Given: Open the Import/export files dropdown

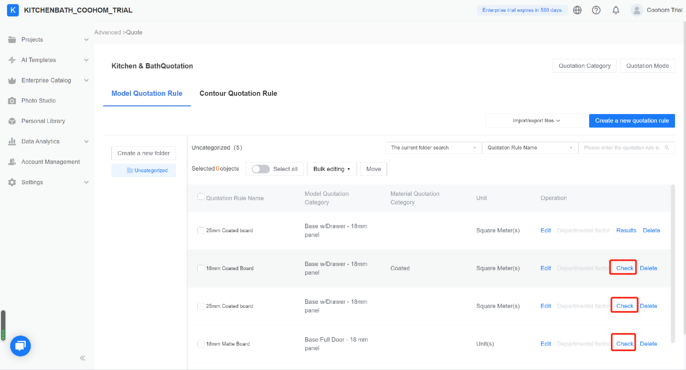Looking at the screenshot, I should [x=535, y=120].
